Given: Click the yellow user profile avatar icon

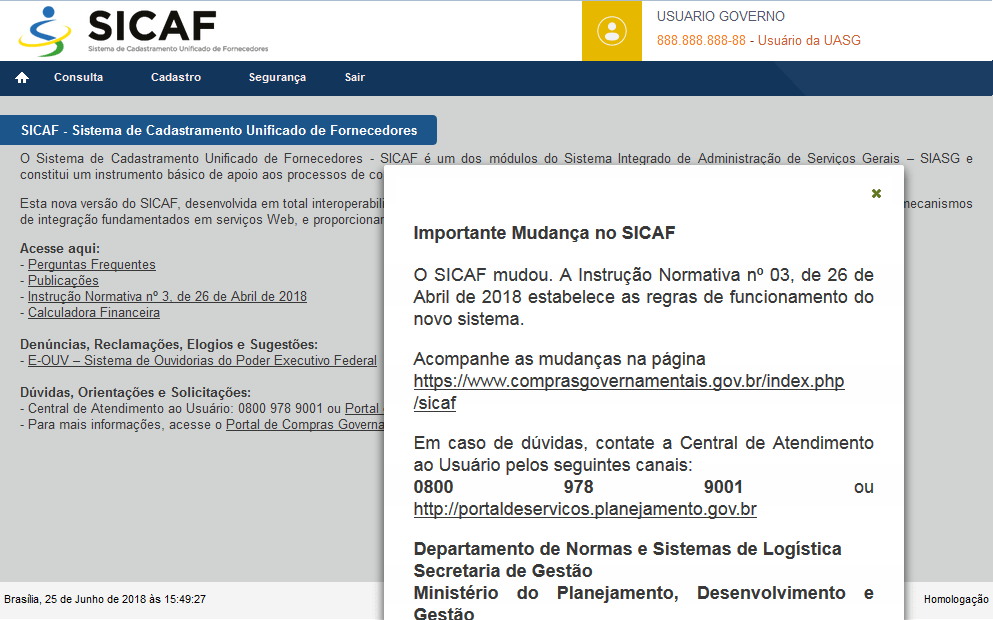Looking at the screenshot, I should 612,31.
